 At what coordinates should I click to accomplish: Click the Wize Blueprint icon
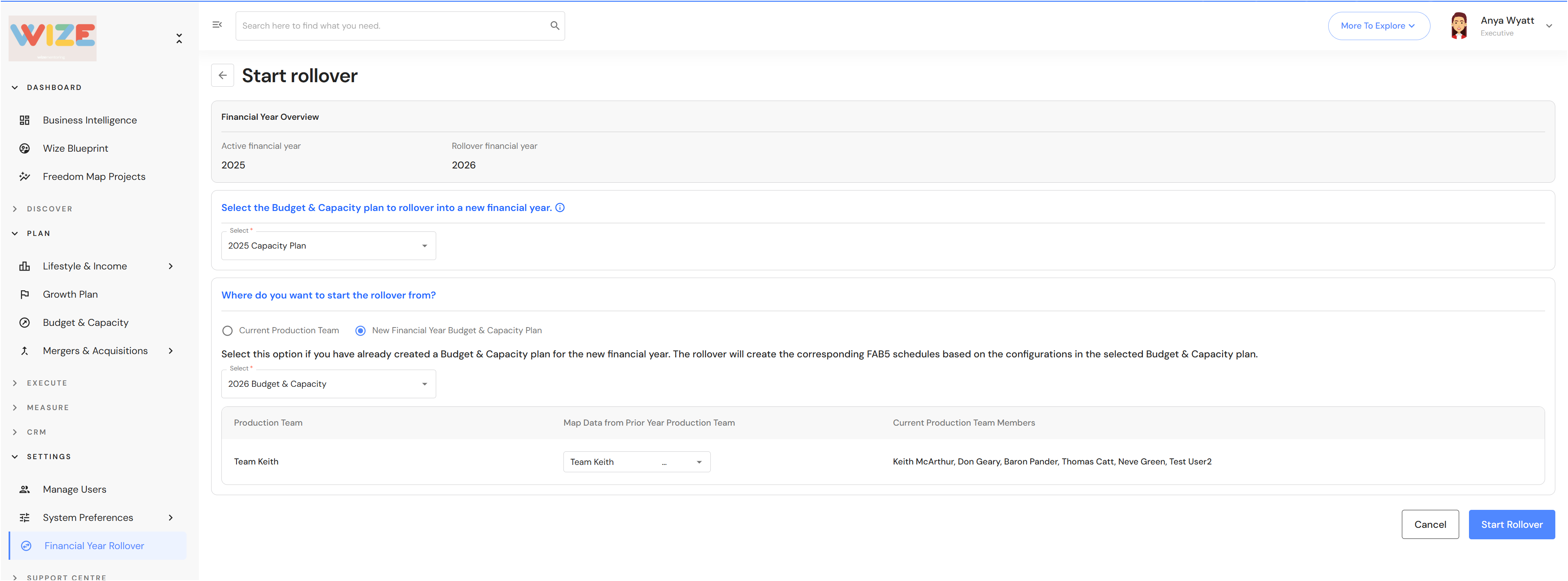click(25, 148)
